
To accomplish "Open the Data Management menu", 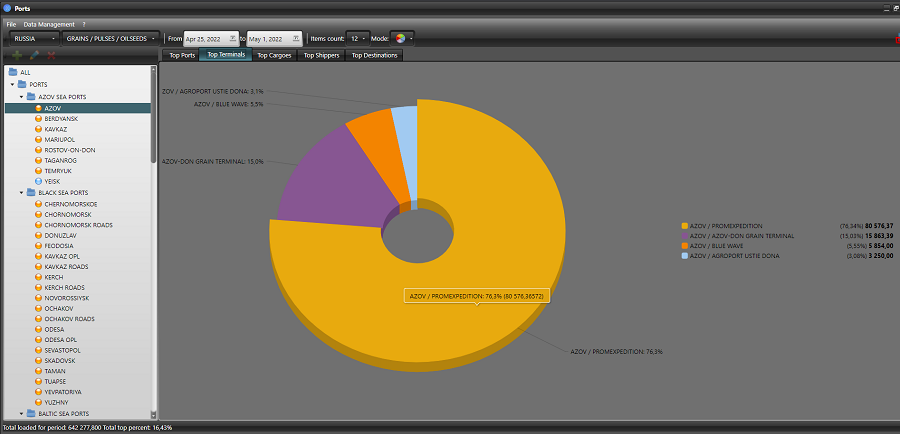I will (49, 25).
